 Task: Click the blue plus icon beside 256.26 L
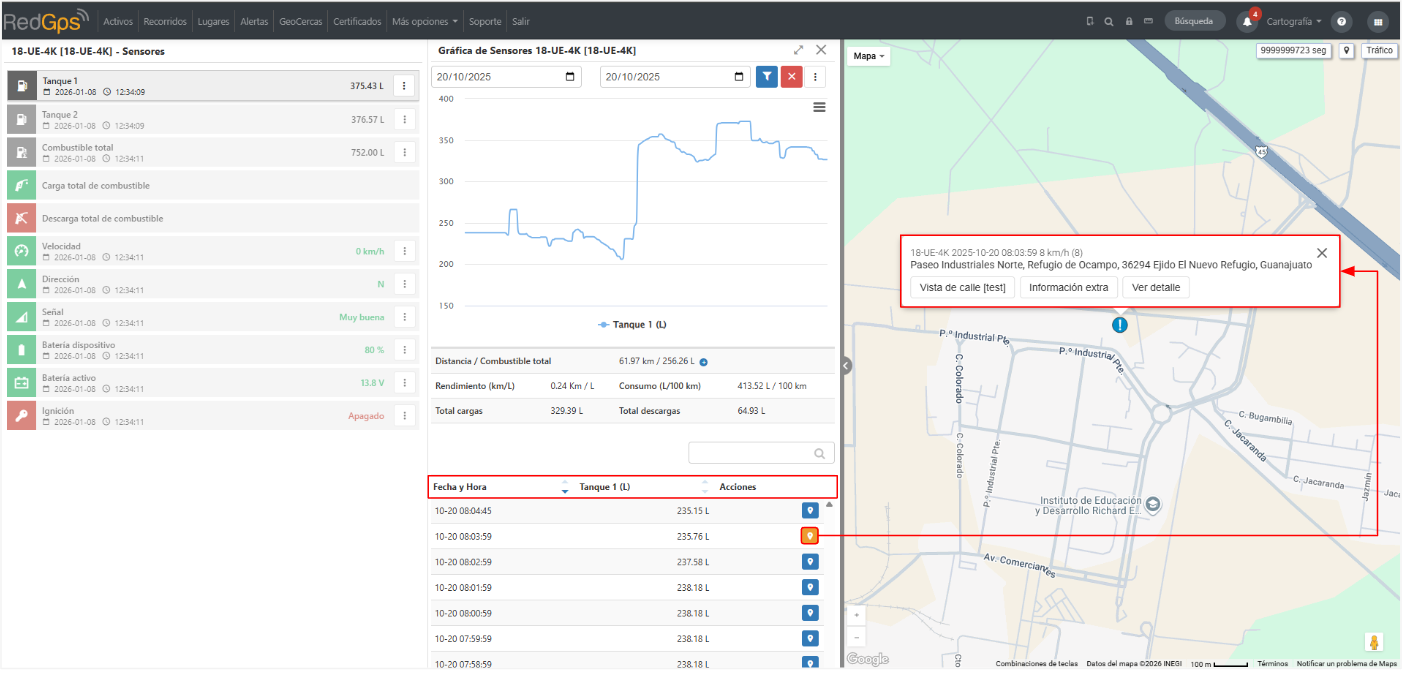click(703, 362)
